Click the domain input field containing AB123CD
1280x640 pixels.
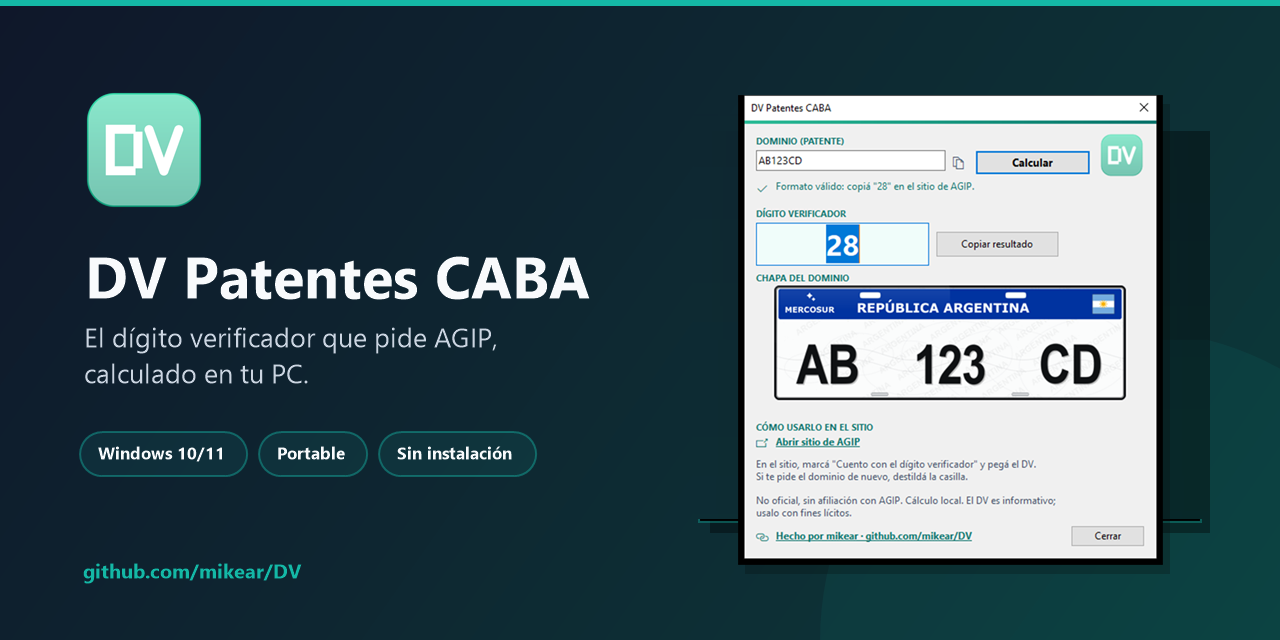[x=850, y=161]
